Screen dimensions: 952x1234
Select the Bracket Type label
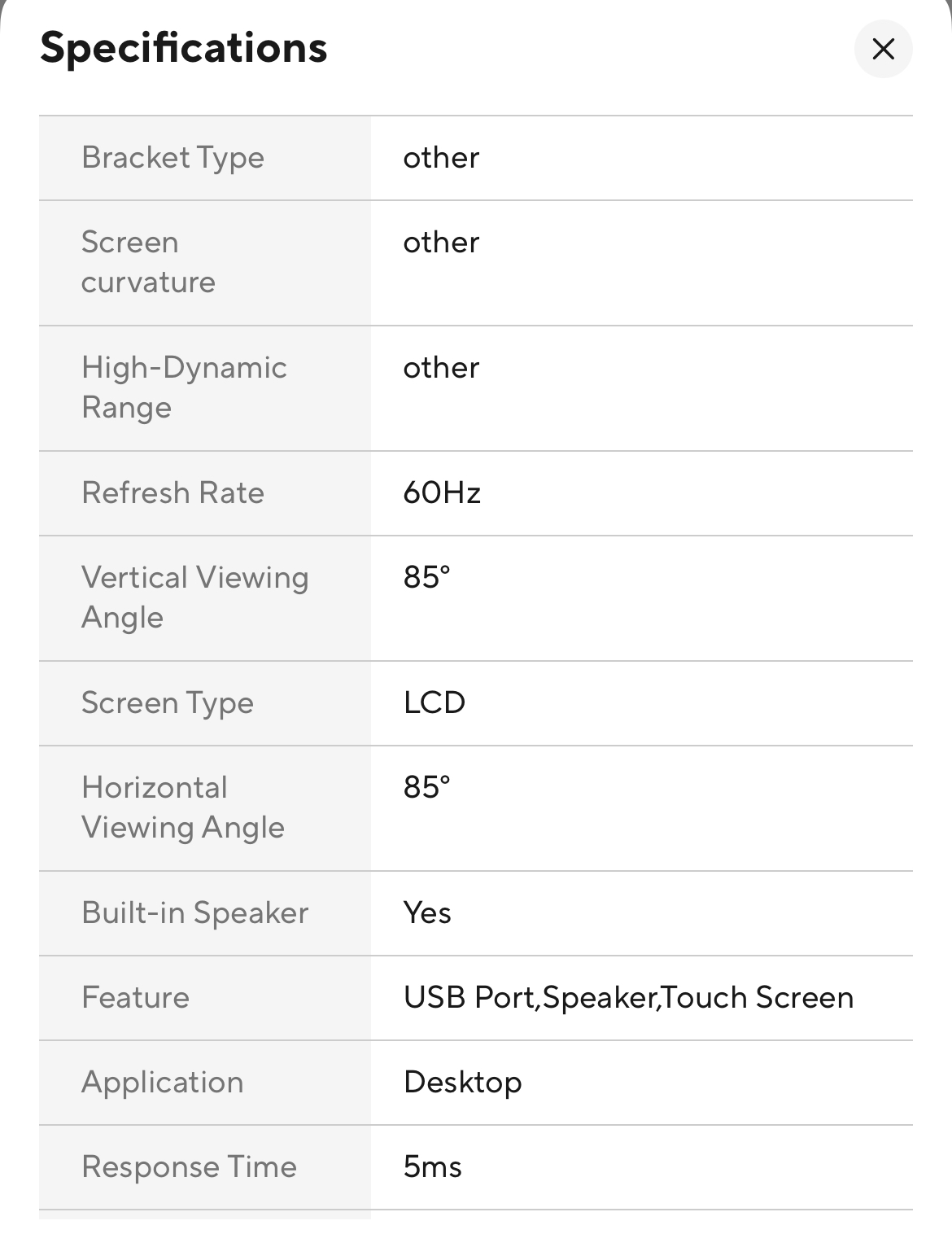(x=172, y=158)
